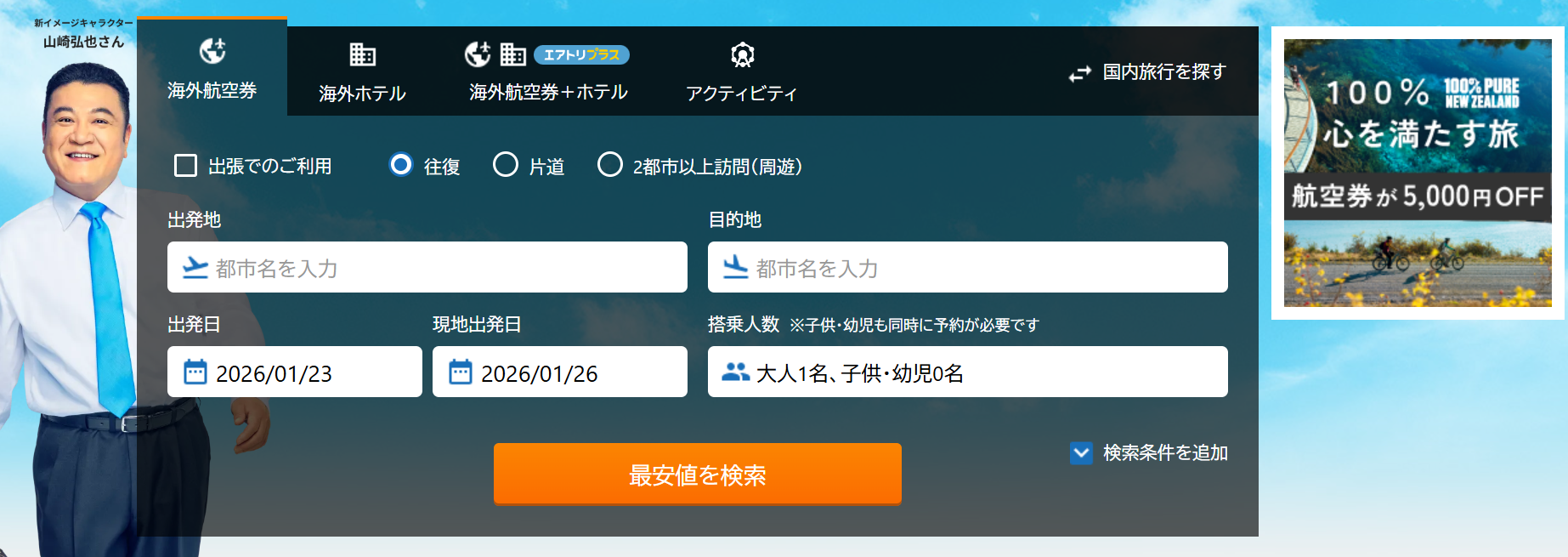The width and height of the screenshot is (1568, 557).
Task: Click the calendar icon in 出発日 field
Action: pyautogui.click(x=195, y=372)
